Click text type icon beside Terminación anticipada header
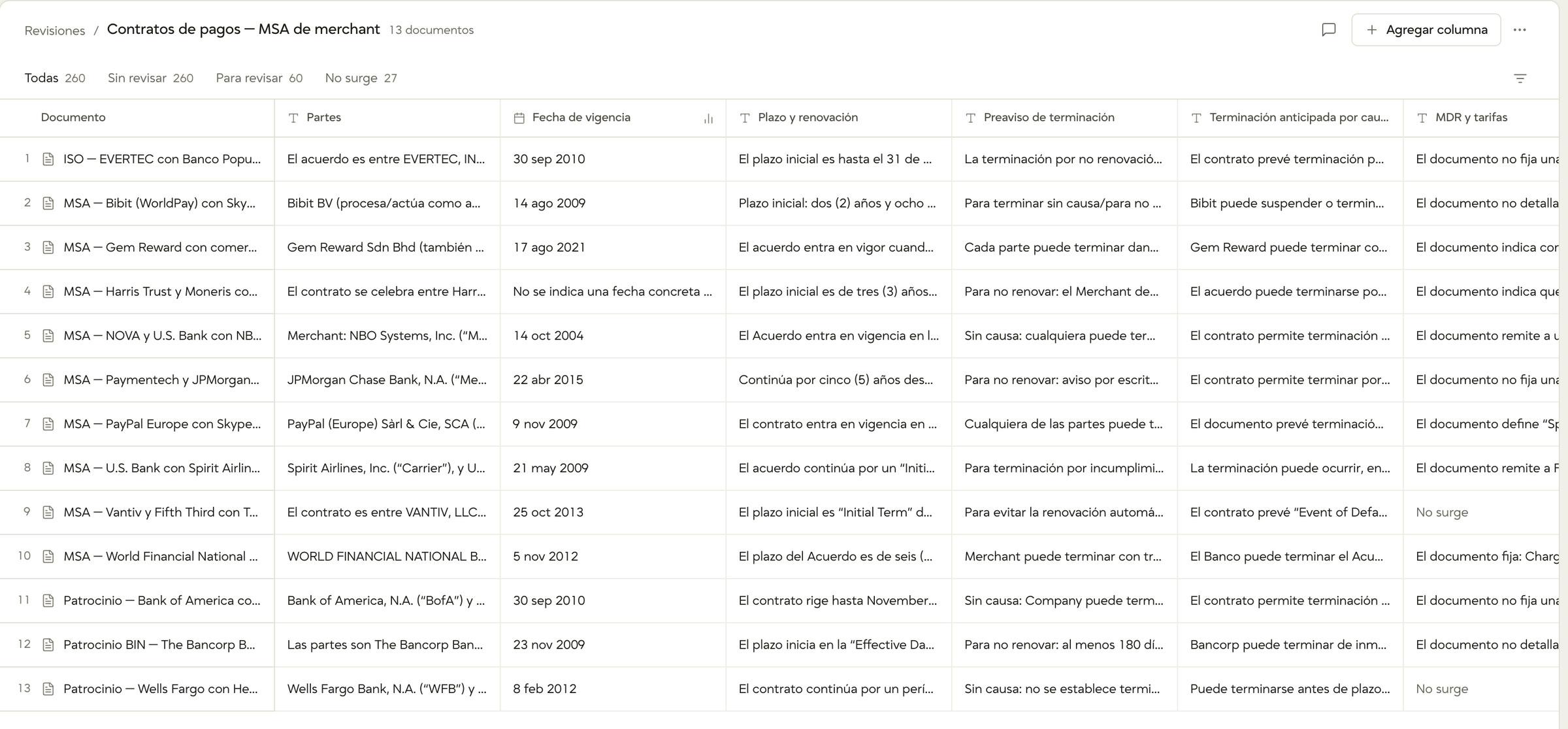The width and height of the screenshot is (1568, 729). pos(1196,118)
